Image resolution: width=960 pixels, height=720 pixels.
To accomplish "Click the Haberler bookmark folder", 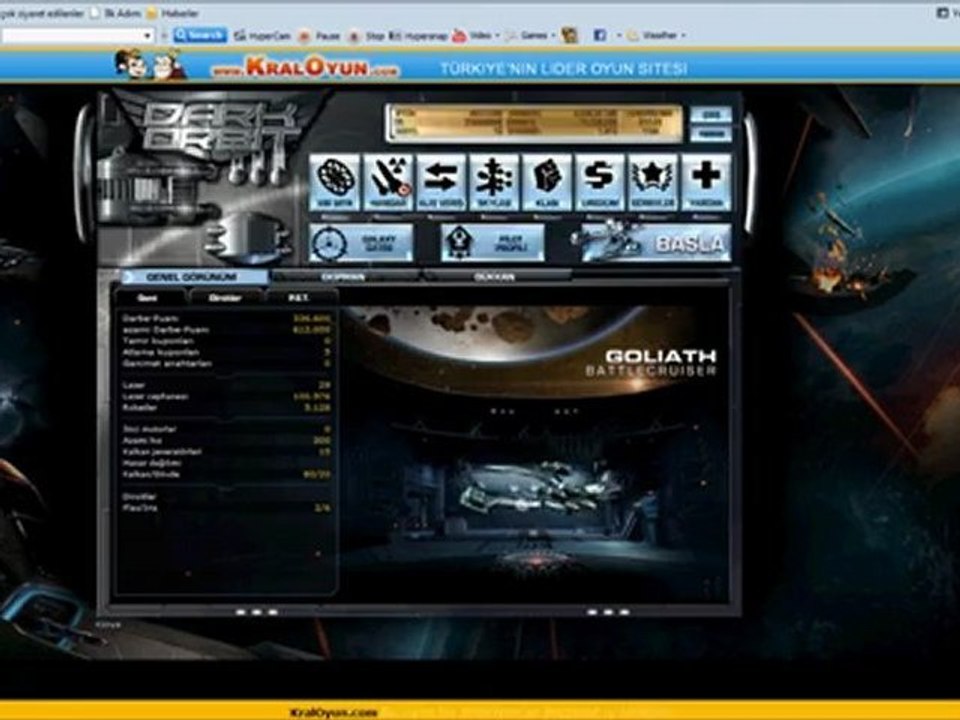I will (173, 13).
